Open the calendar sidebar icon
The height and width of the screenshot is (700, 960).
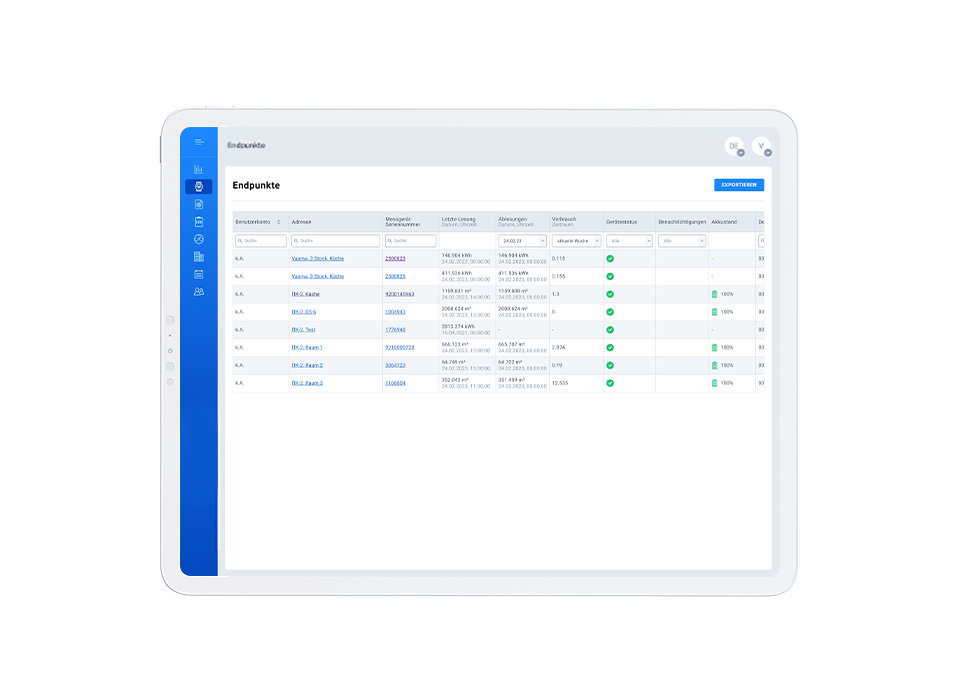click(199, 274)
